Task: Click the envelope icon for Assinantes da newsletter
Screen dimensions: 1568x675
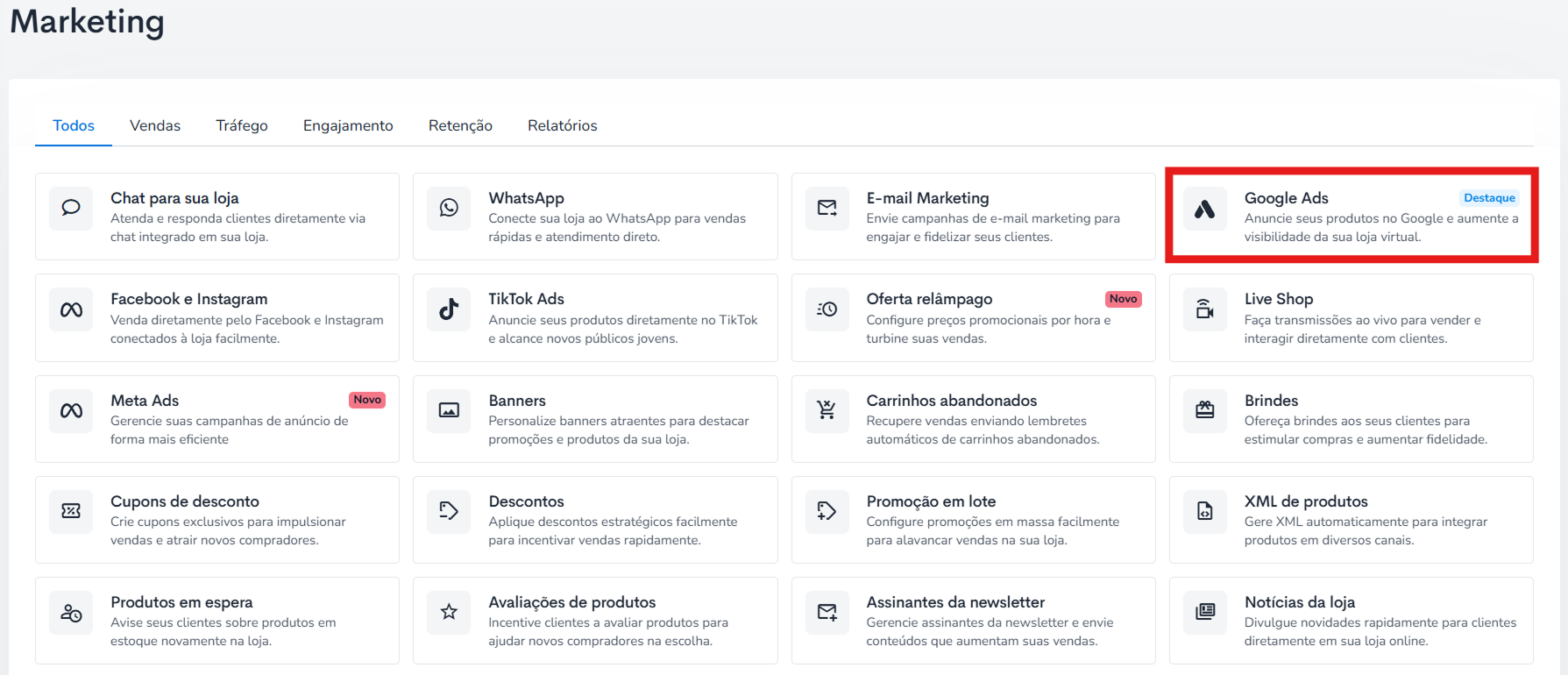Action: [827, 612]
